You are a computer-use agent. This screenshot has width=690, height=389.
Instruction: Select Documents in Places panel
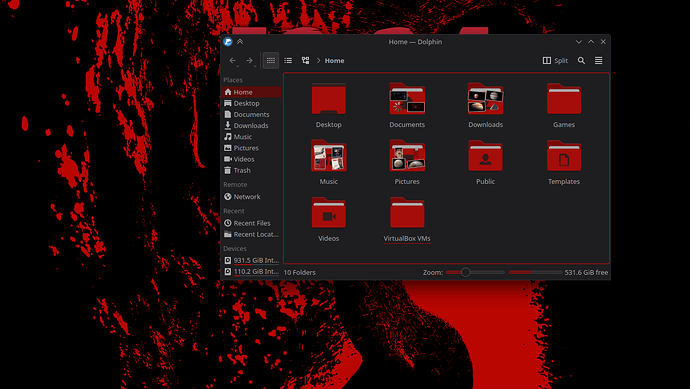click(x=251, y=114)
